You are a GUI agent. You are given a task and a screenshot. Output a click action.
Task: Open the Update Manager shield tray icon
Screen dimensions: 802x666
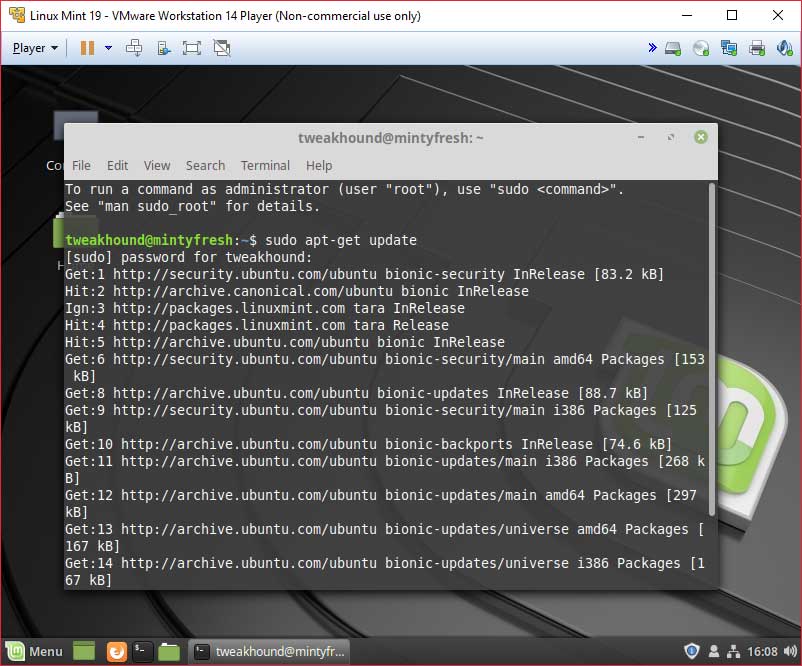[692, 651]
